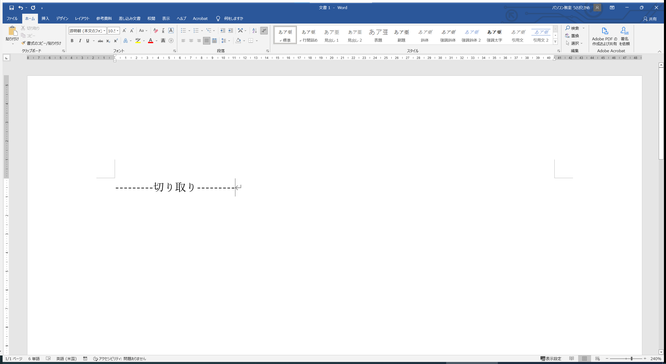Open the Tell Me lightbulb search
This screenshot has height=364, width=666.
click(x=218, y=19)
